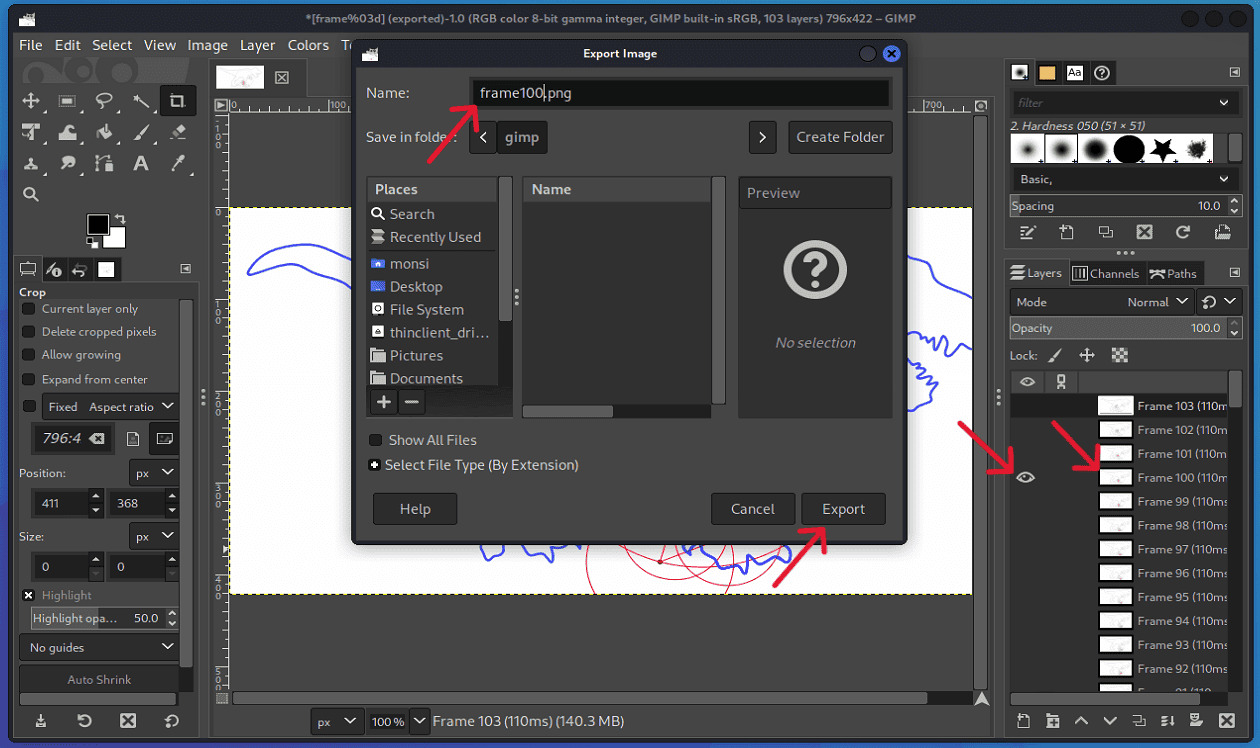Open the layer Mode dropdown
The height and width of the screenshot is (748, 1260).
1158,301
